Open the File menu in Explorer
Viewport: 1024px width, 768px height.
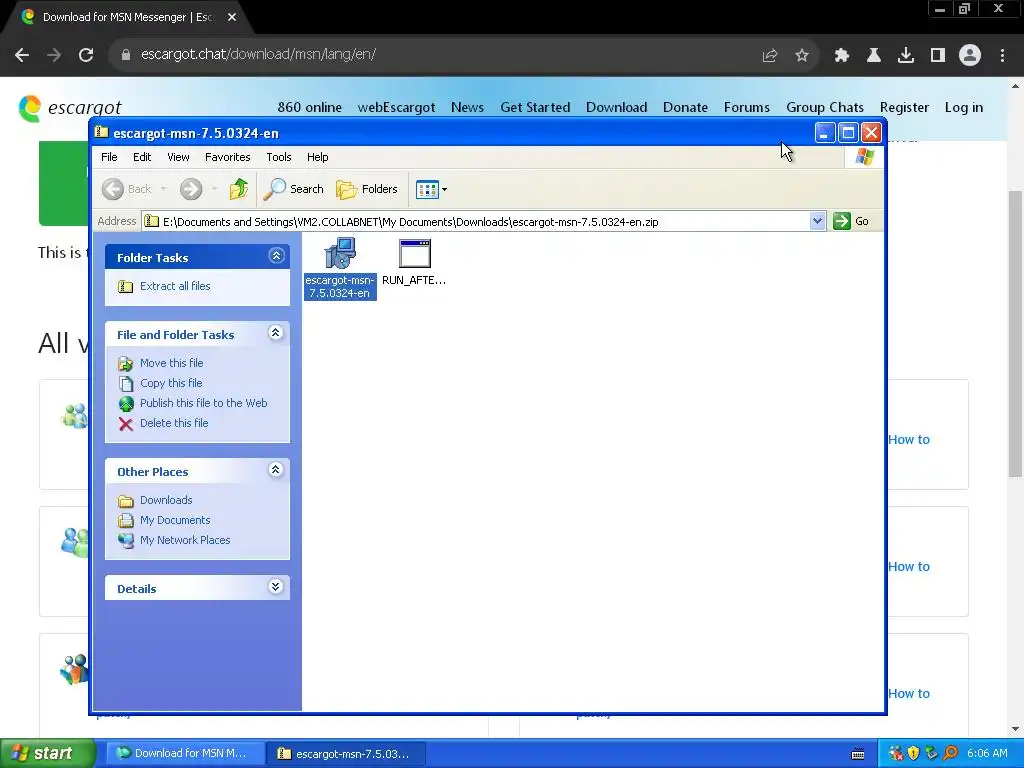(109, 157)
